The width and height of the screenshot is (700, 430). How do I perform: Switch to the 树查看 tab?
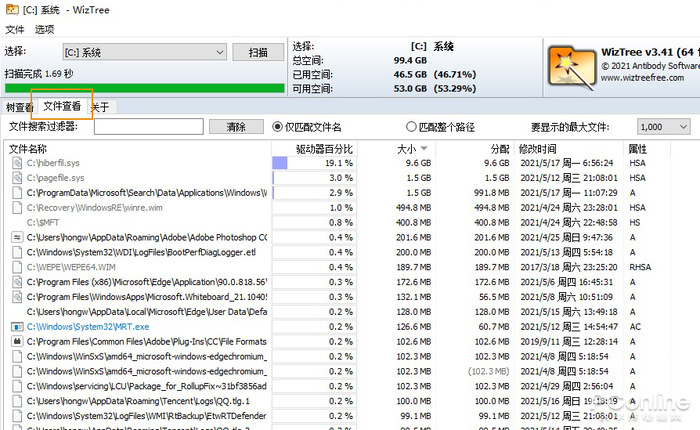click(x=18, y=107)
